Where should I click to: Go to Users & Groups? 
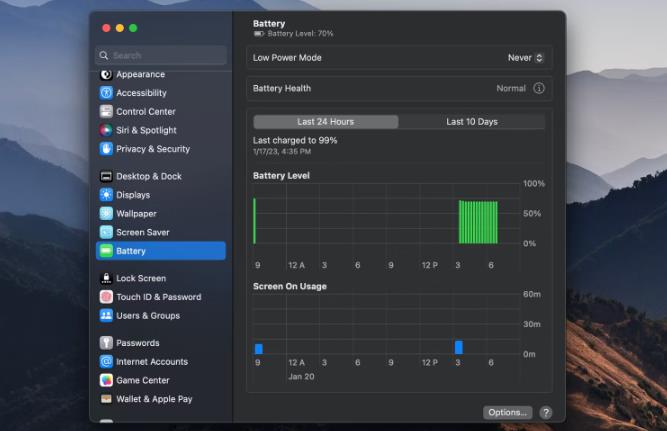click(x=161, y=316)
